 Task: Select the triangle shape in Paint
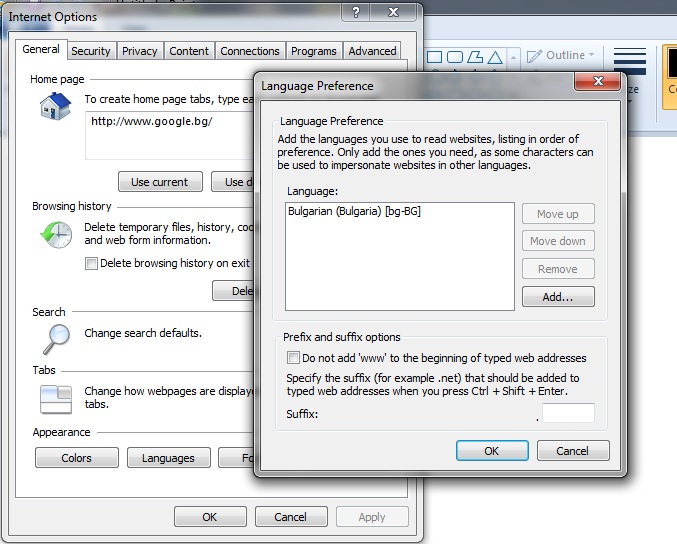(495, 57)
